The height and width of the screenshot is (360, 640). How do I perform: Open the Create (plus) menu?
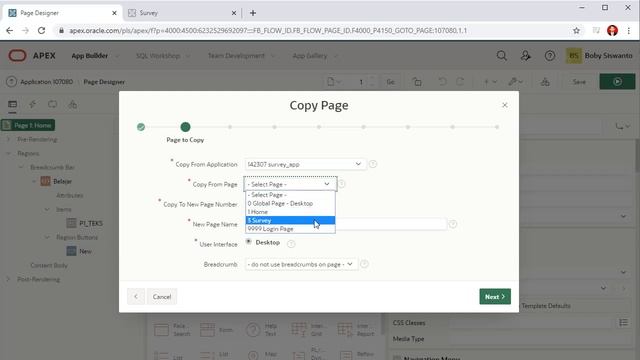coord(490,82)
